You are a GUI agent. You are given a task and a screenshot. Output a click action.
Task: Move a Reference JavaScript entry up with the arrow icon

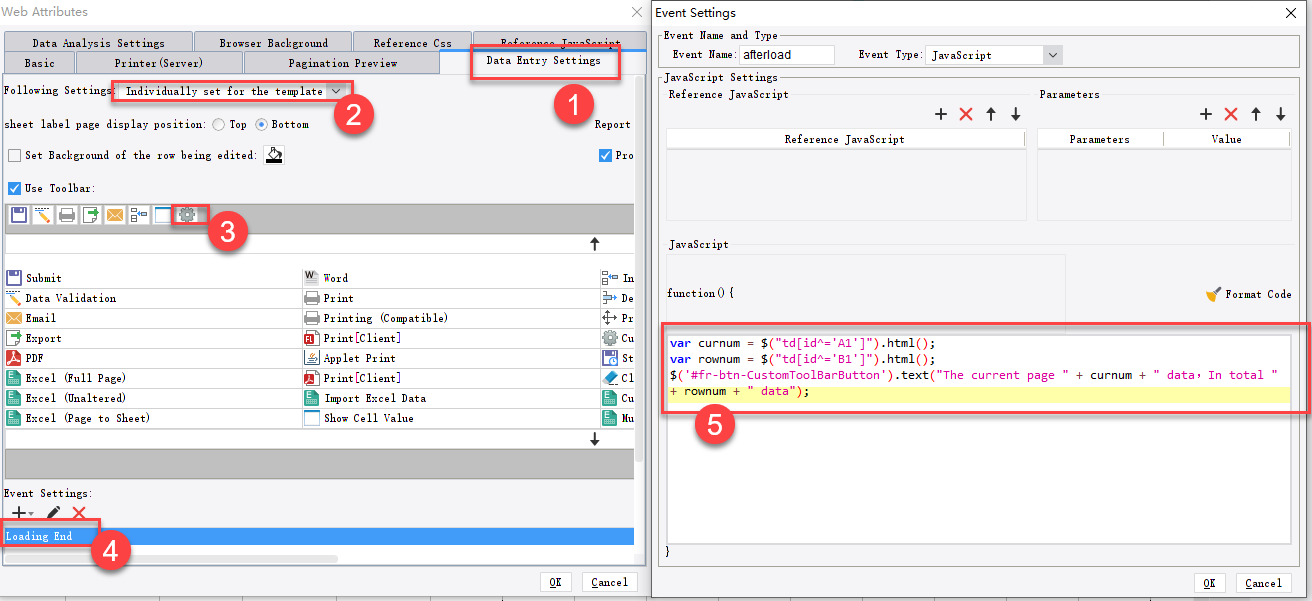pos(990,114)
